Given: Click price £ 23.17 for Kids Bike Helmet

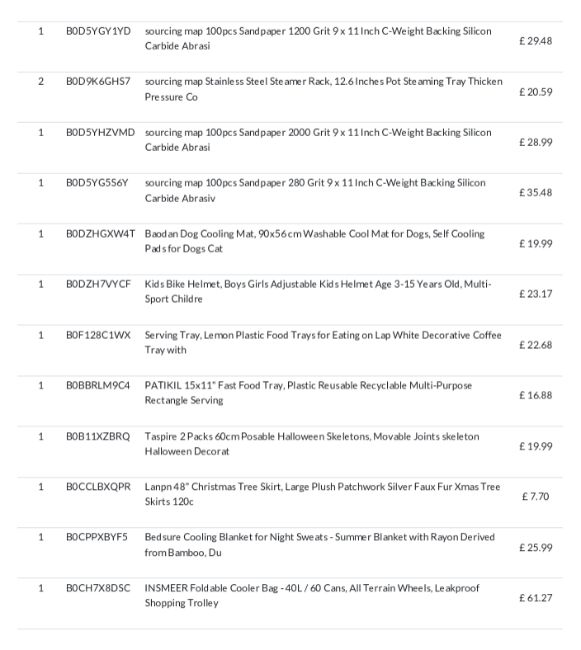Looking at the screenshot, I should pos(535,294).
